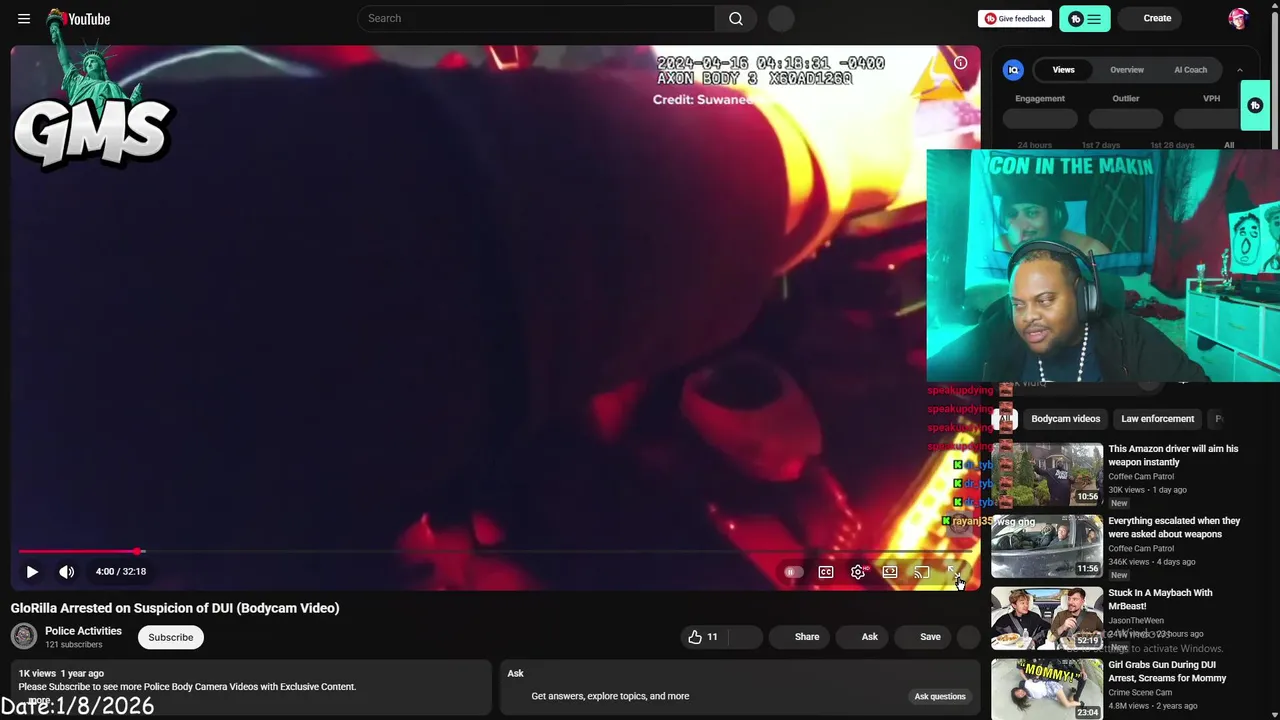This screenshot has height=720, width=1280.
Task: Click Crime Scene Cam channel name
Action: (x=1140, y=692)
